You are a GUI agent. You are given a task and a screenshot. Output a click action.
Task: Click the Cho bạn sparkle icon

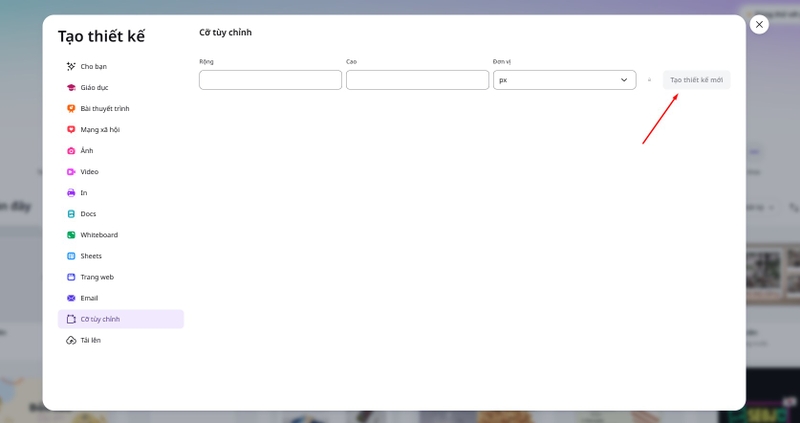point(71,66)
